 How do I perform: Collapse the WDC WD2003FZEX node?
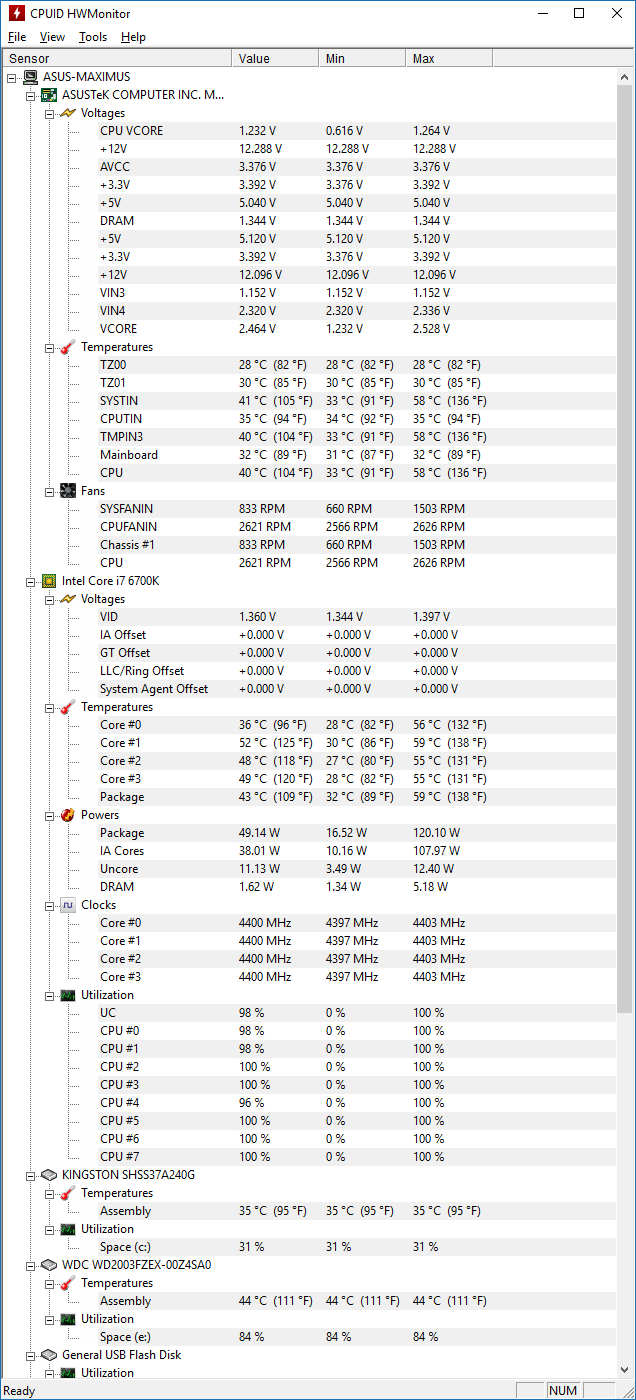30,1265
